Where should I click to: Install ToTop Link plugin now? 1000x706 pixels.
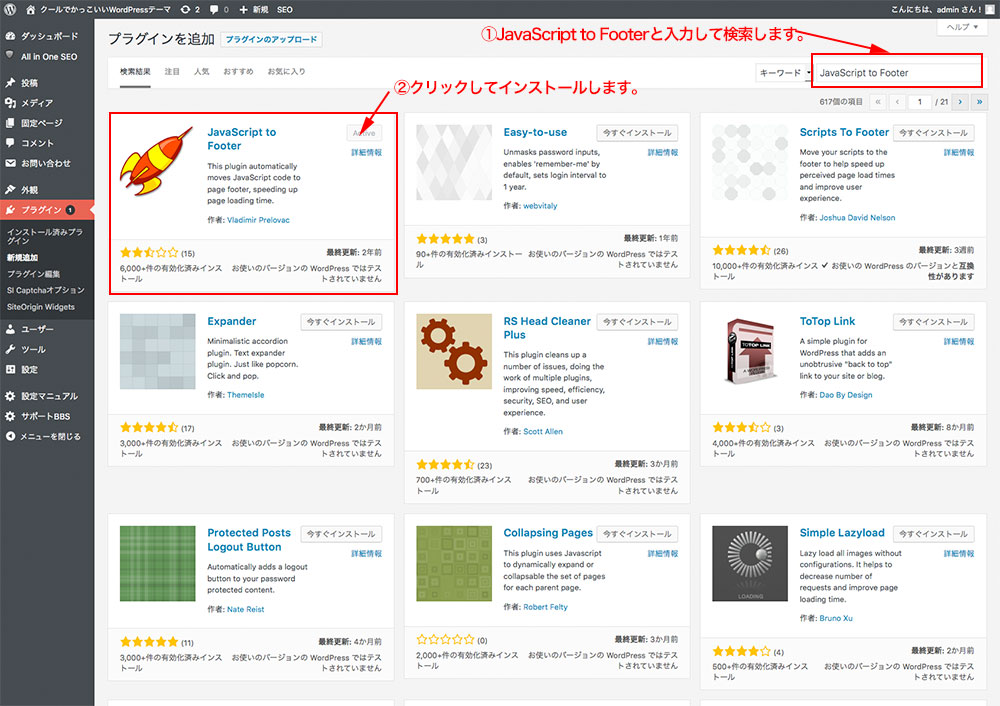934,322
